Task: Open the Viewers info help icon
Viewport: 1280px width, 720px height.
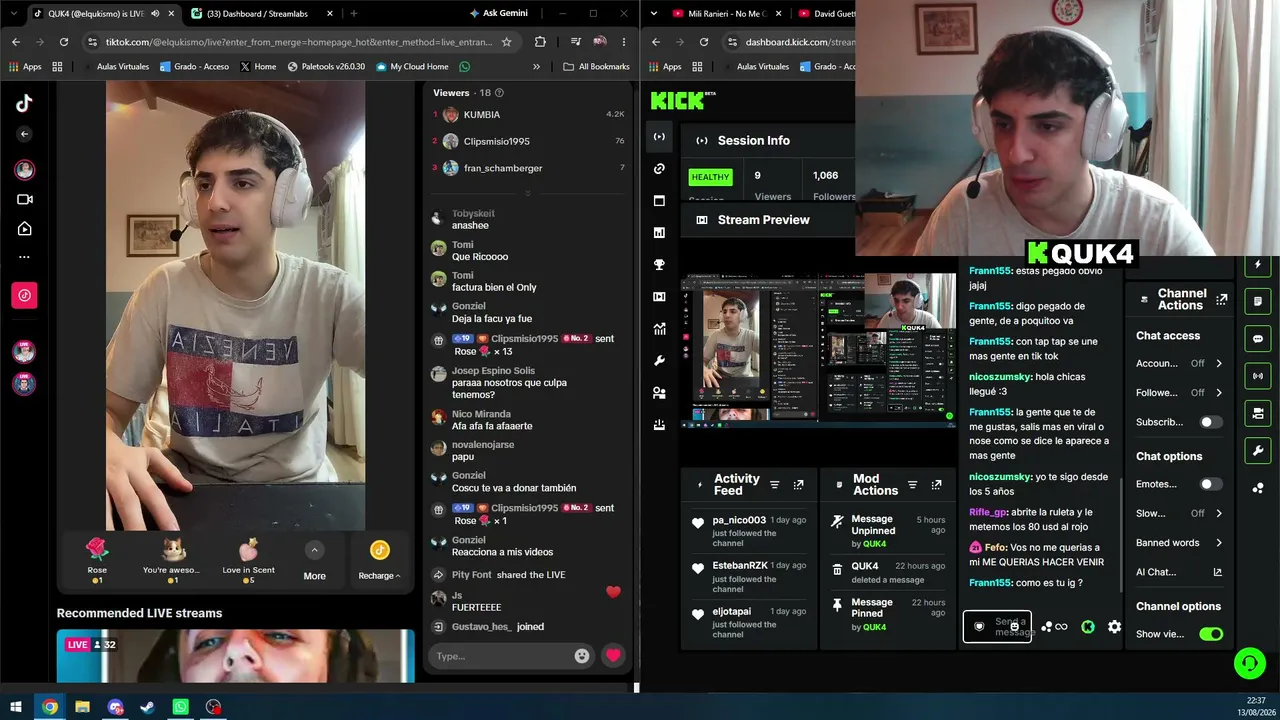Action: (x=500, y=93)
